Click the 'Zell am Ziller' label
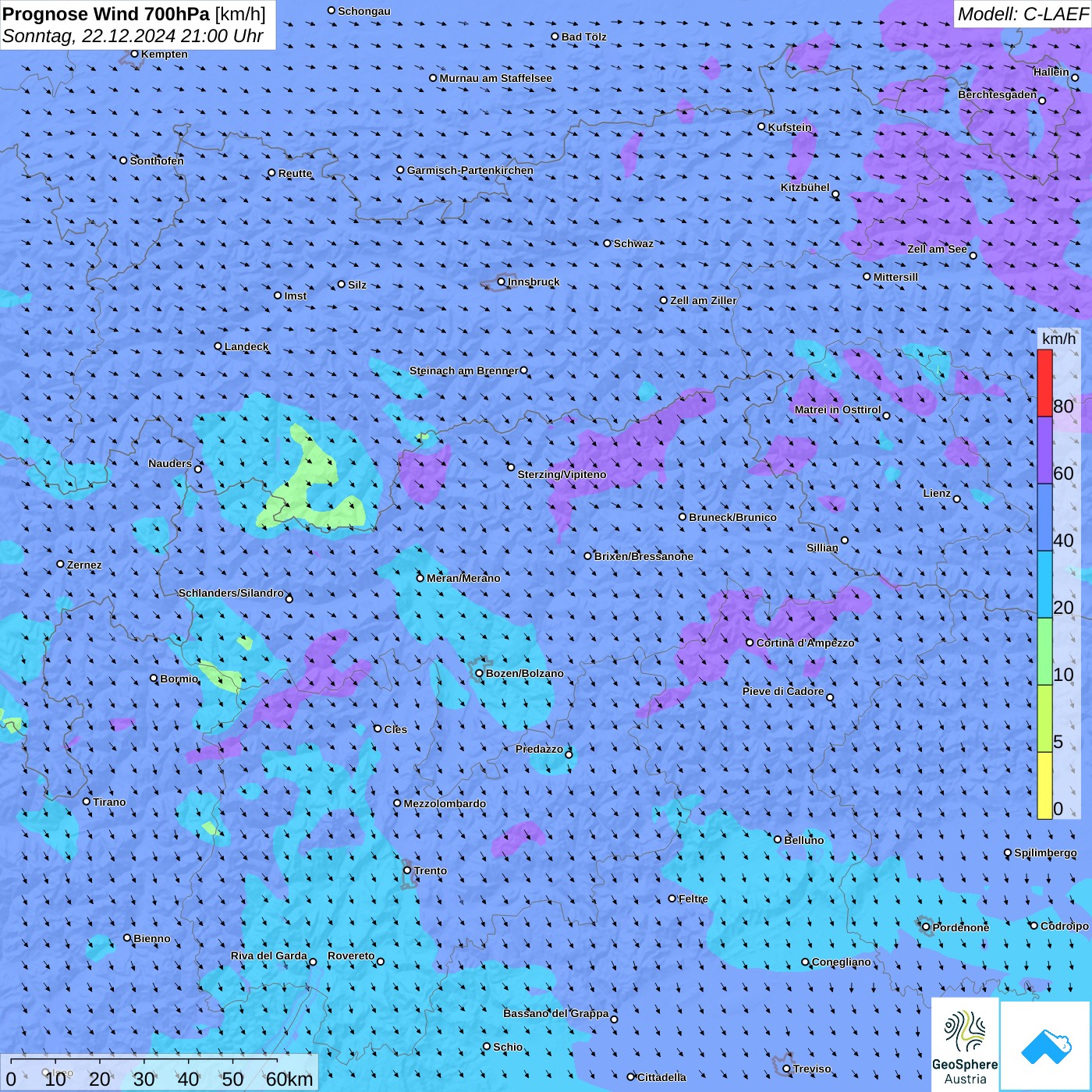The image size is (1092, 1092). pyautogui.click(x=704, y=300)
